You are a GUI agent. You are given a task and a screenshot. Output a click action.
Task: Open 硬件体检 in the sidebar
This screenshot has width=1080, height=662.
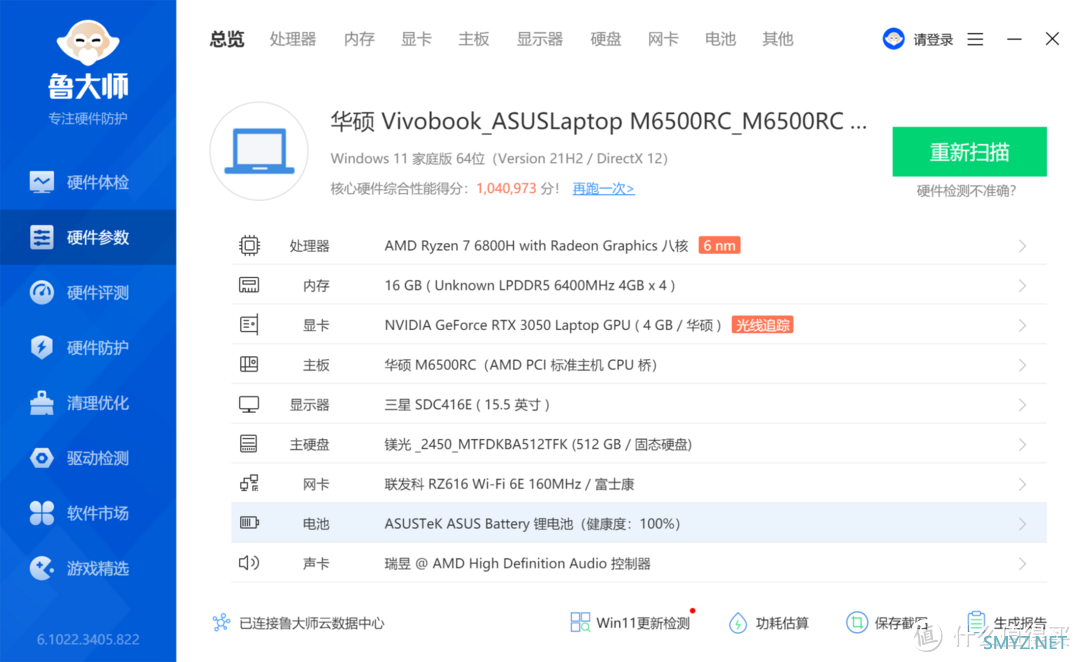point(87,182)
